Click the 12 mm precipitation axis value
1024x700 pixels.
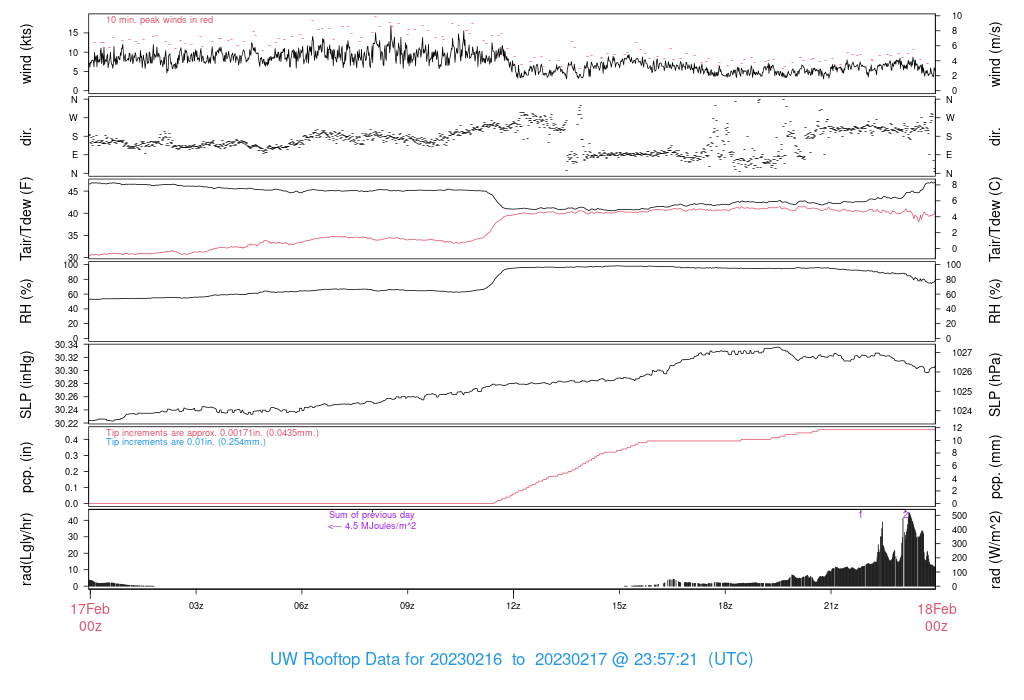[957, 428]
